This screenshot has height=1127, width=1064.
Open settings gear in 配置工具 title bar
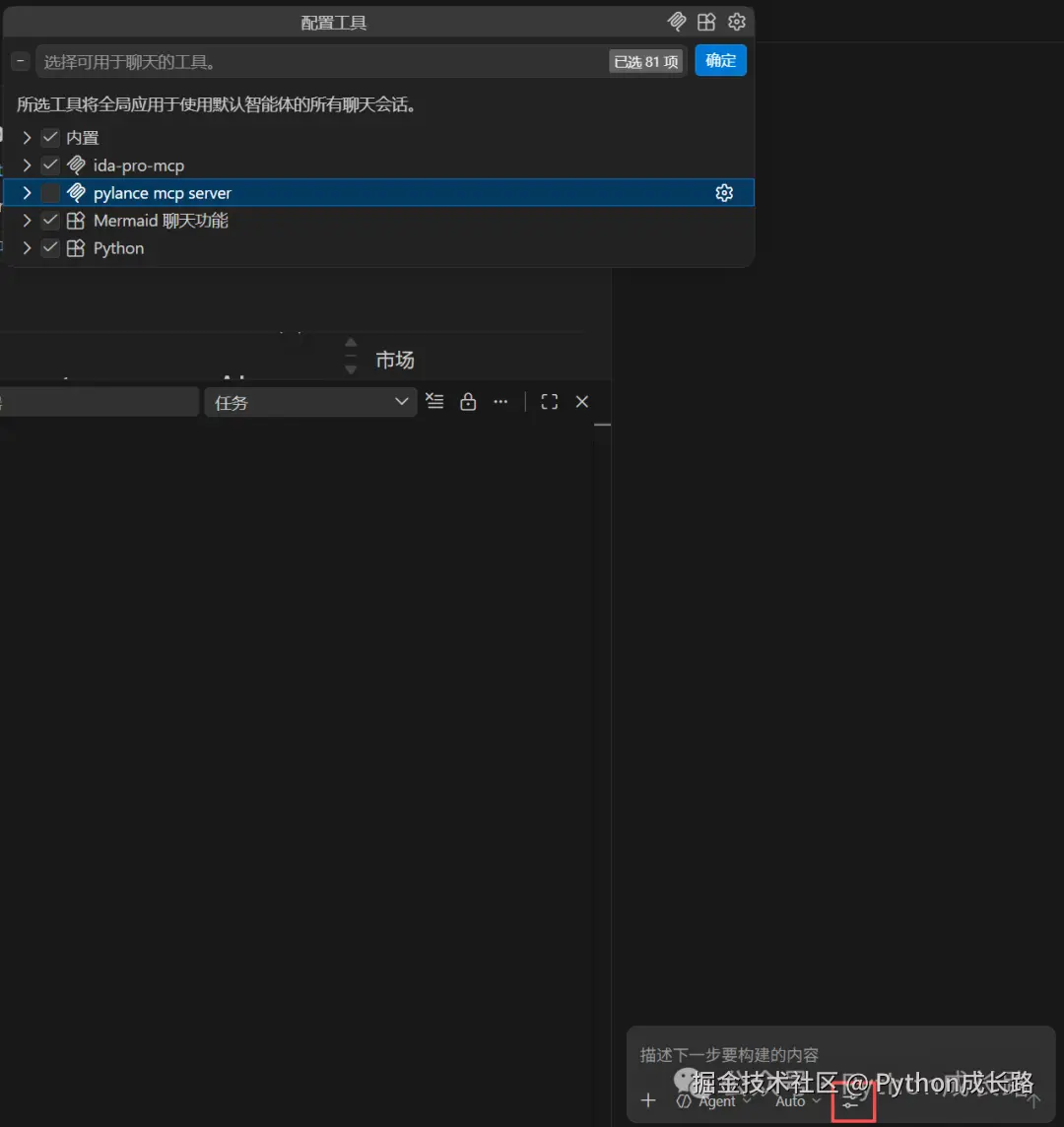click(737, 22)
